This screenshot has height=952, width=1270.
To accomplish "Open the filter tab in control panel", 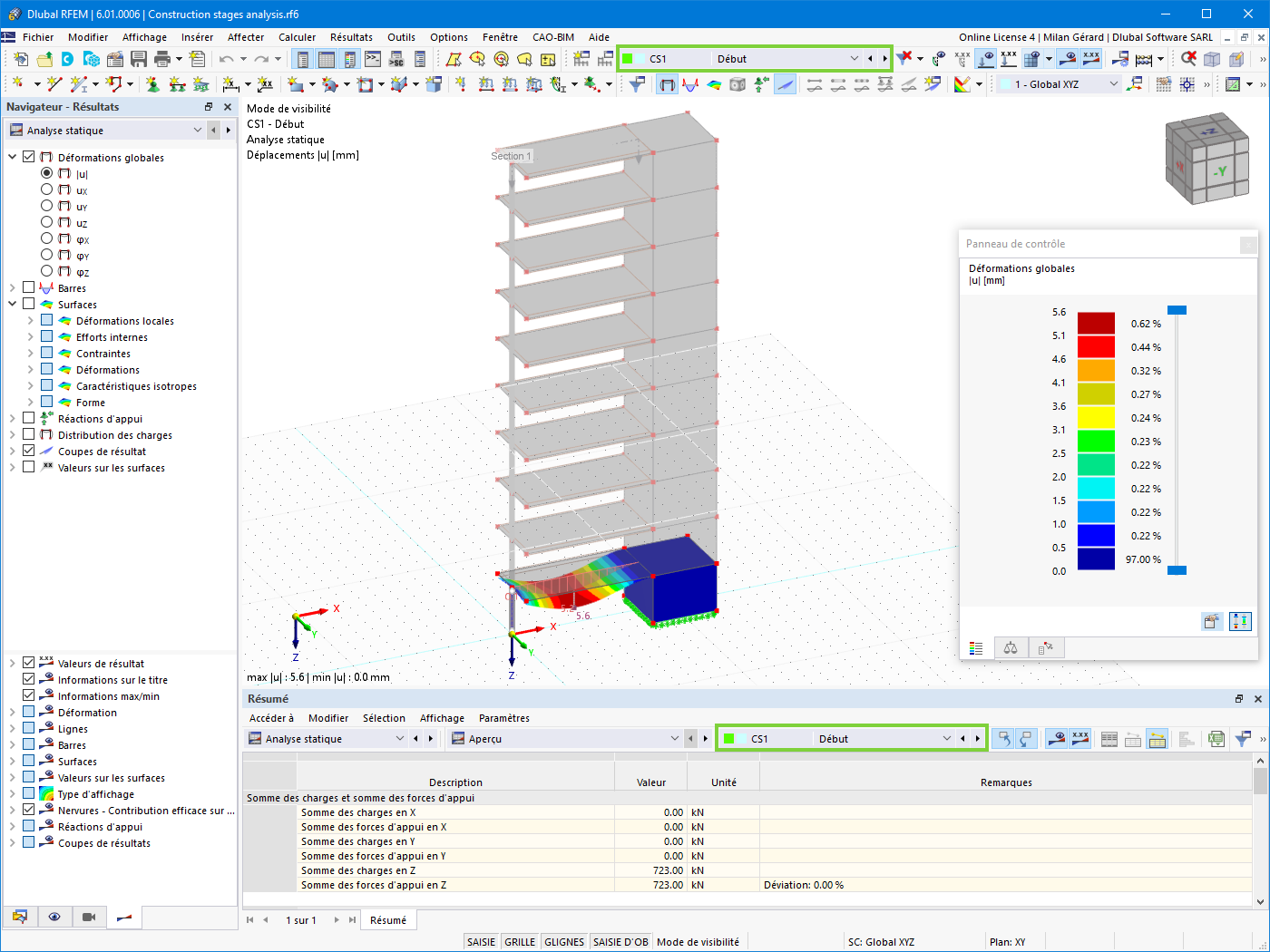I will 1046,648.
